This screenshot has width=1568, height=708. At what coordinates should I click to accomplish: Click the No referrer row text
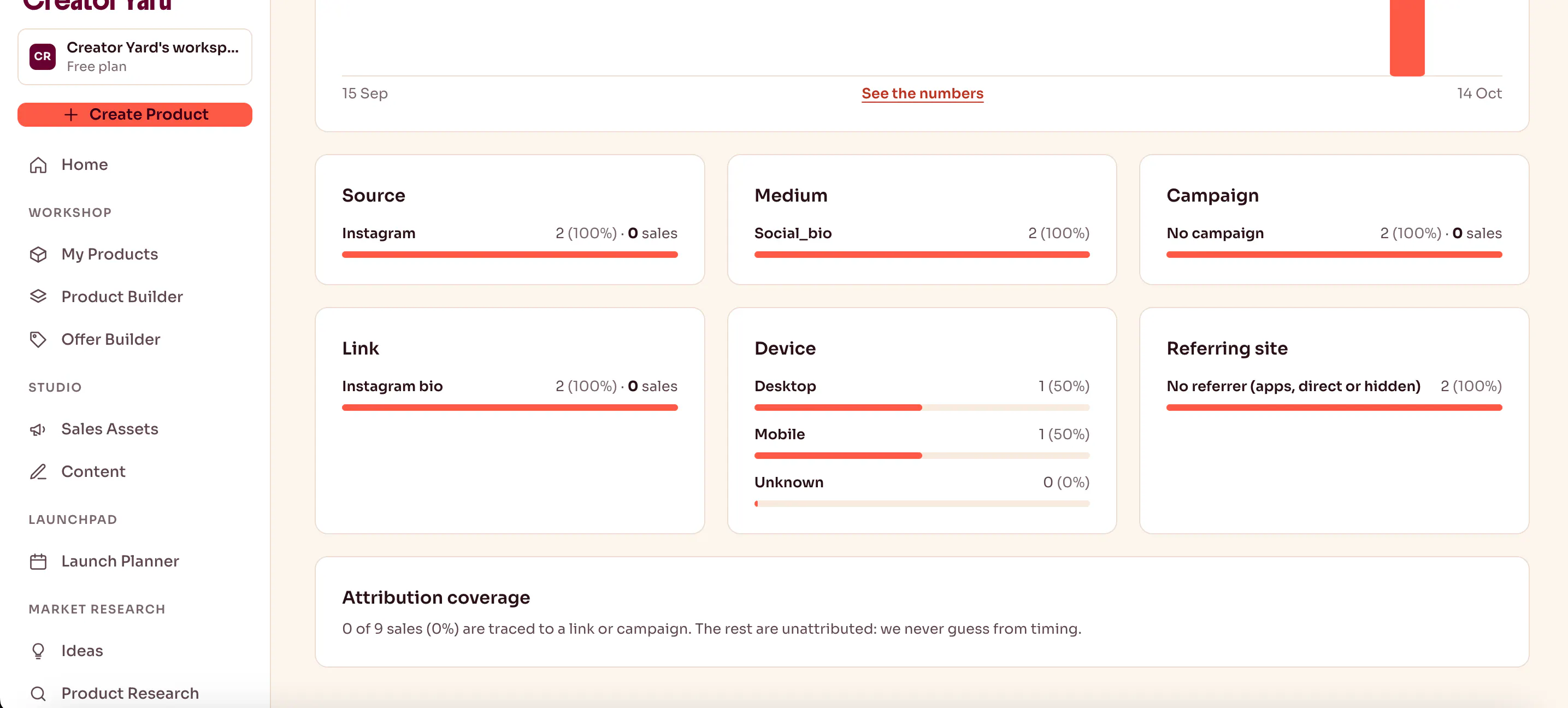tap(1294, 386)
